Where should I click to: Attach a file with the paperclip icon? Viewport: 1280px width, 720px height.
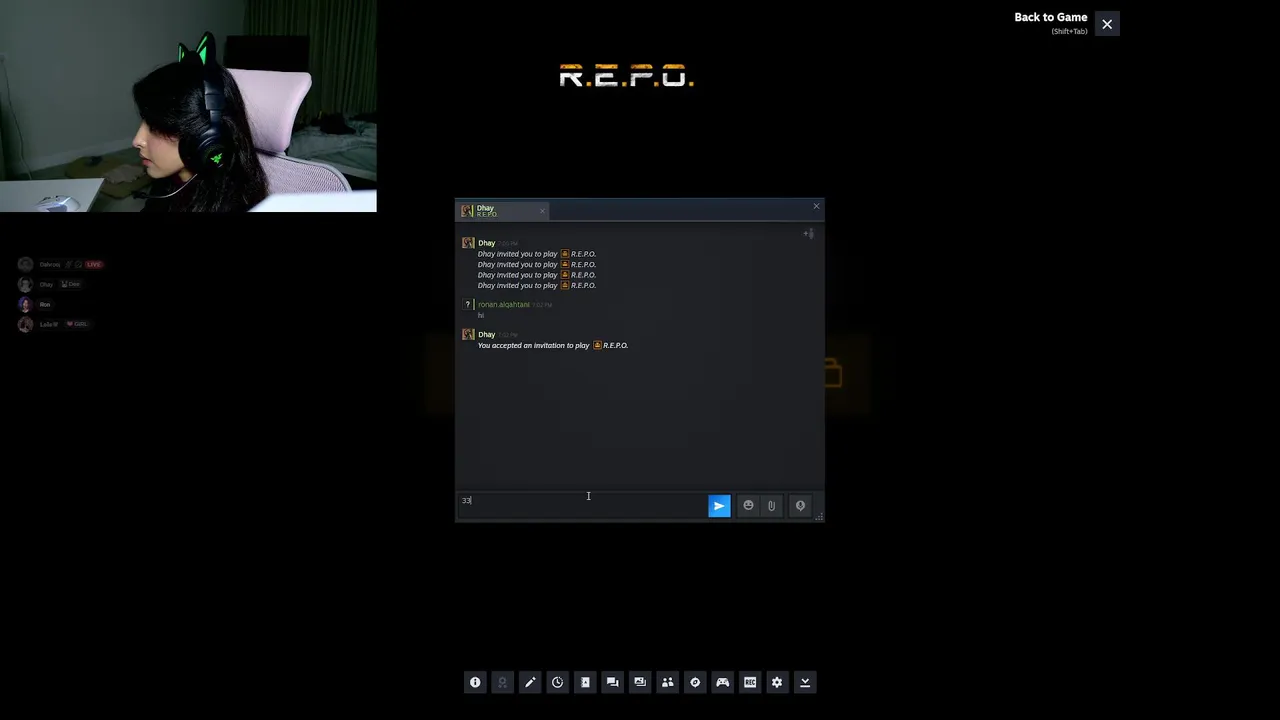(771, 506)
